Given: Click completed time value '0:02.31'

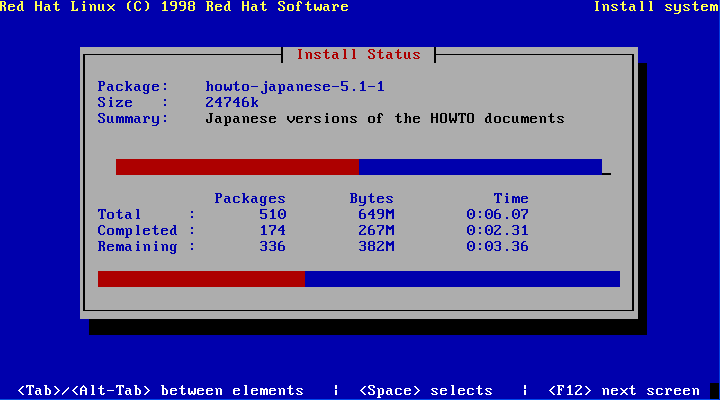Looking at the screenshot, I should (497, 231).
